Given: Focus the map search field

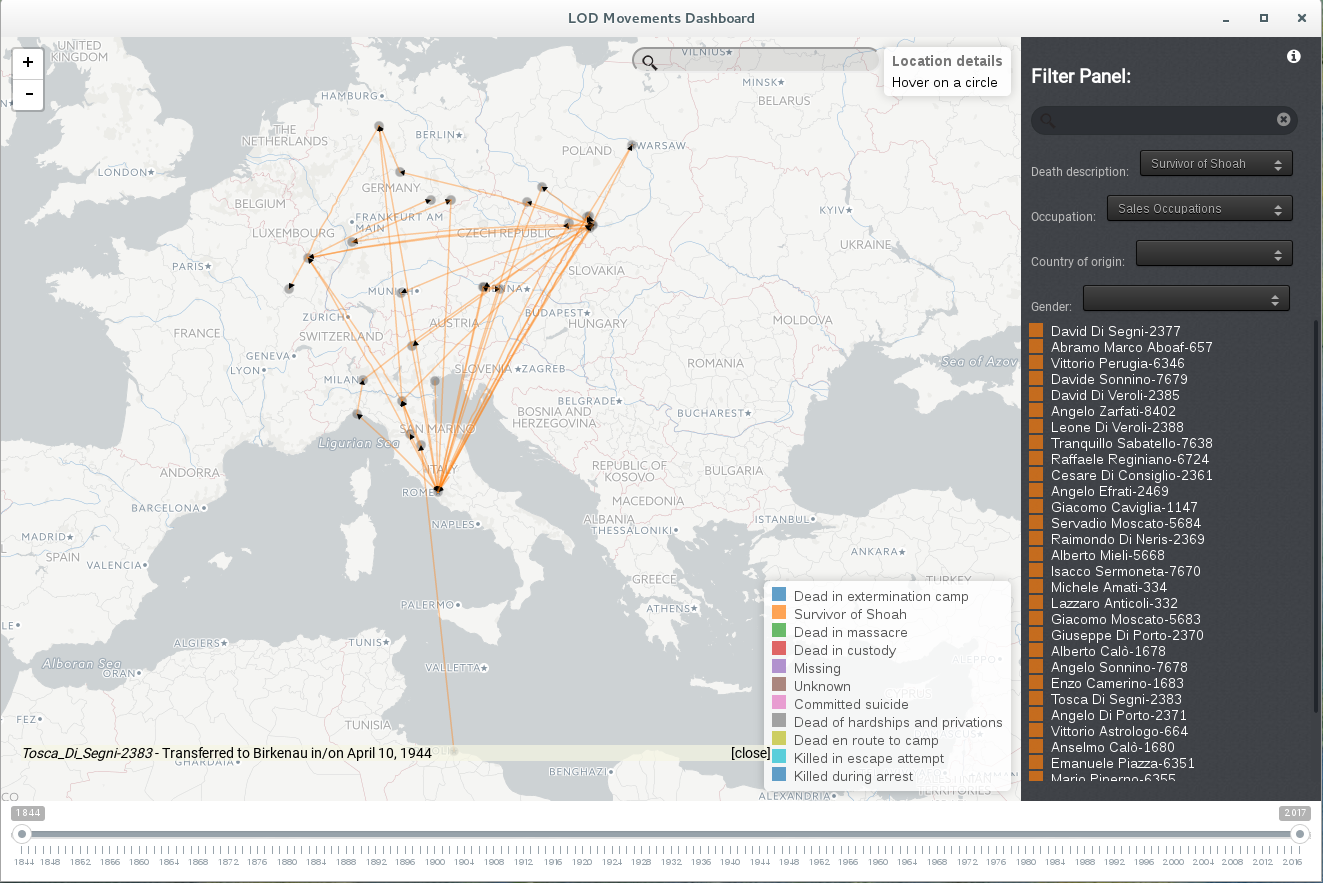Looking at the screenshot, I should click(756, 60).
